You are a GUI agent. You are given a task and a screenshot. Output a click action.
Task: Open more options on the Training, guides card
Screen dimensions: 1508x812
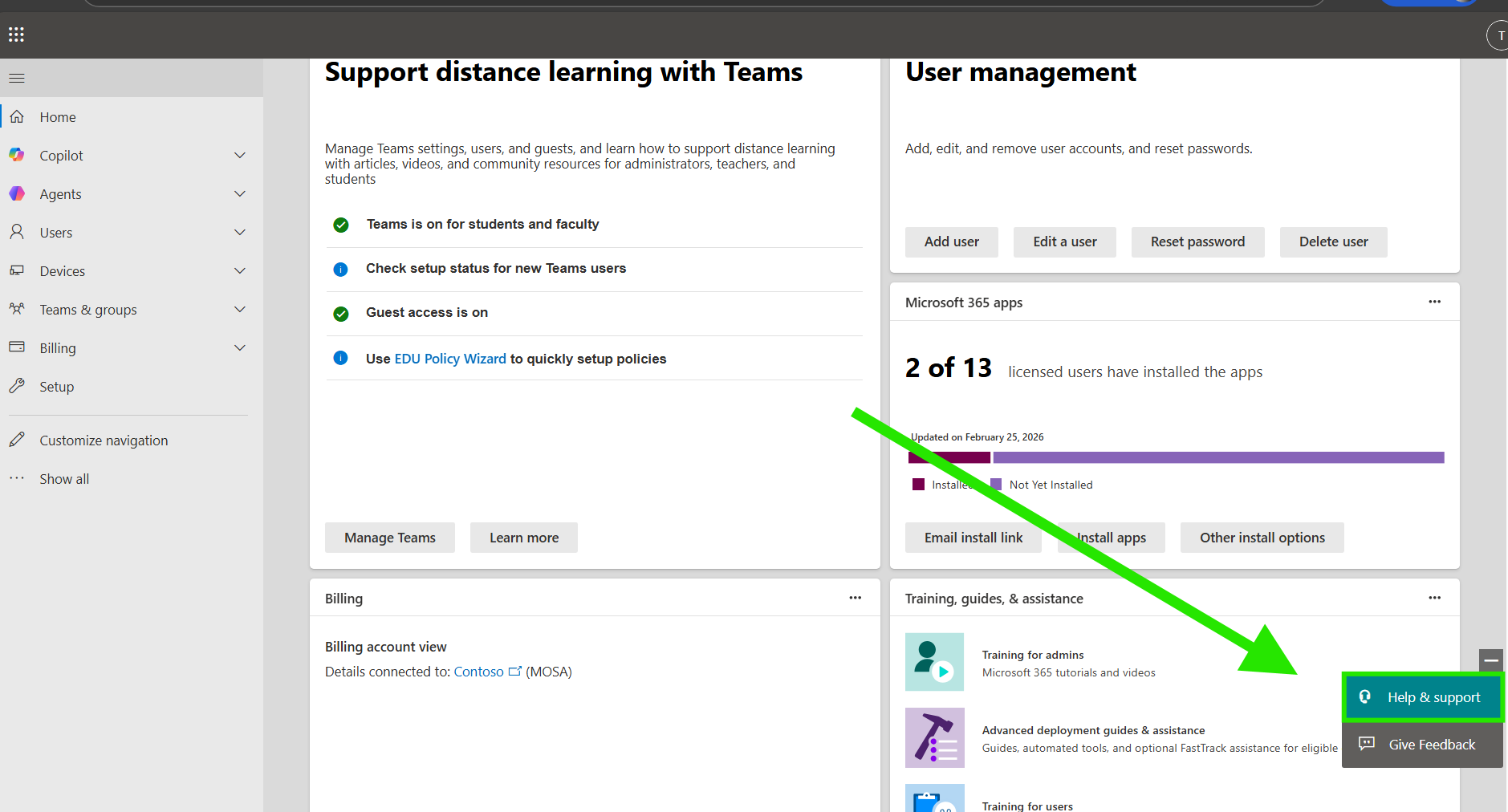click(x=1435, y=598)
